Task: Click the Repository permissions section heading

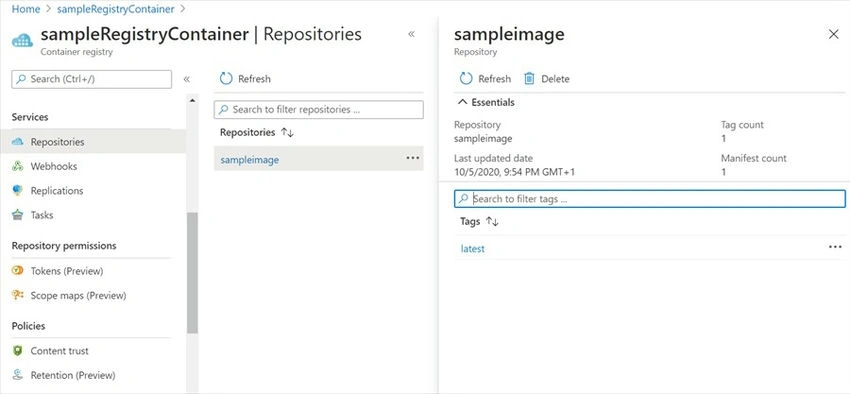Action: 64,246
